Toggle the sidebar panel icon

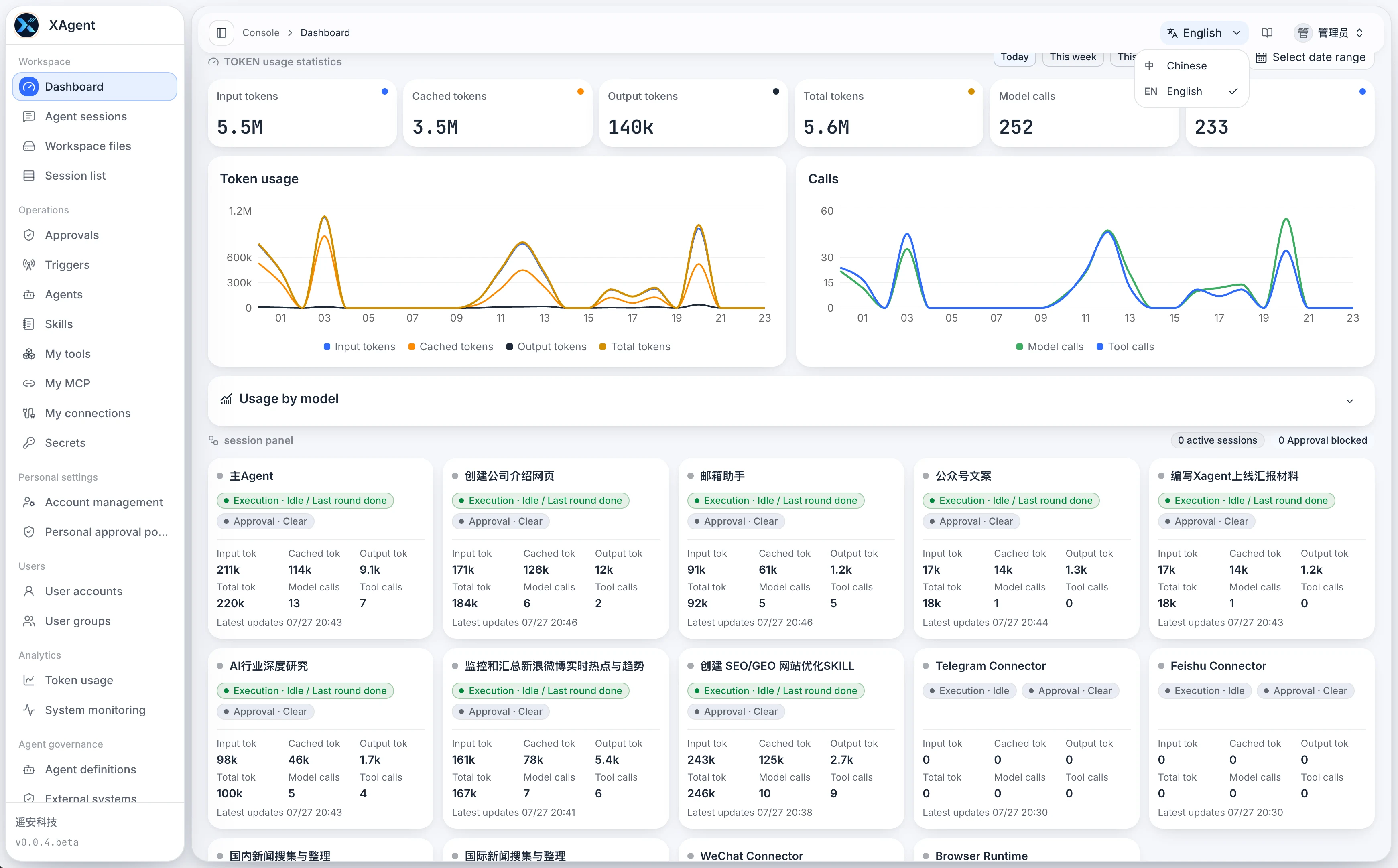click(221, 33)
